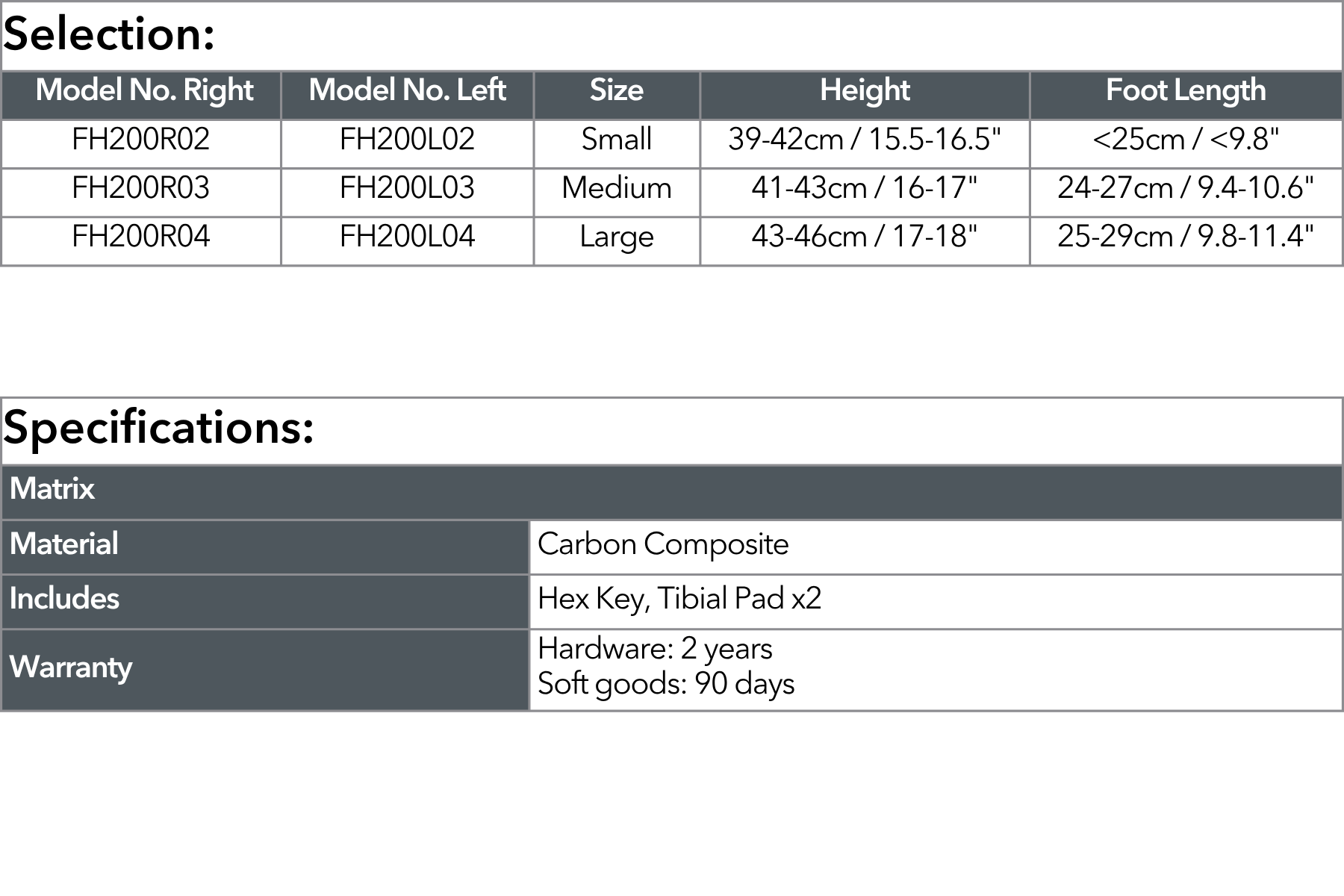Click the Hex Key, Tibial Pad x2 text

(679, 599)
